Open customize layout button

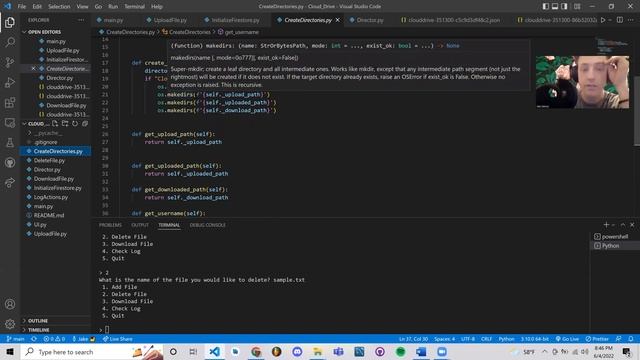click(x=577, y=7)
